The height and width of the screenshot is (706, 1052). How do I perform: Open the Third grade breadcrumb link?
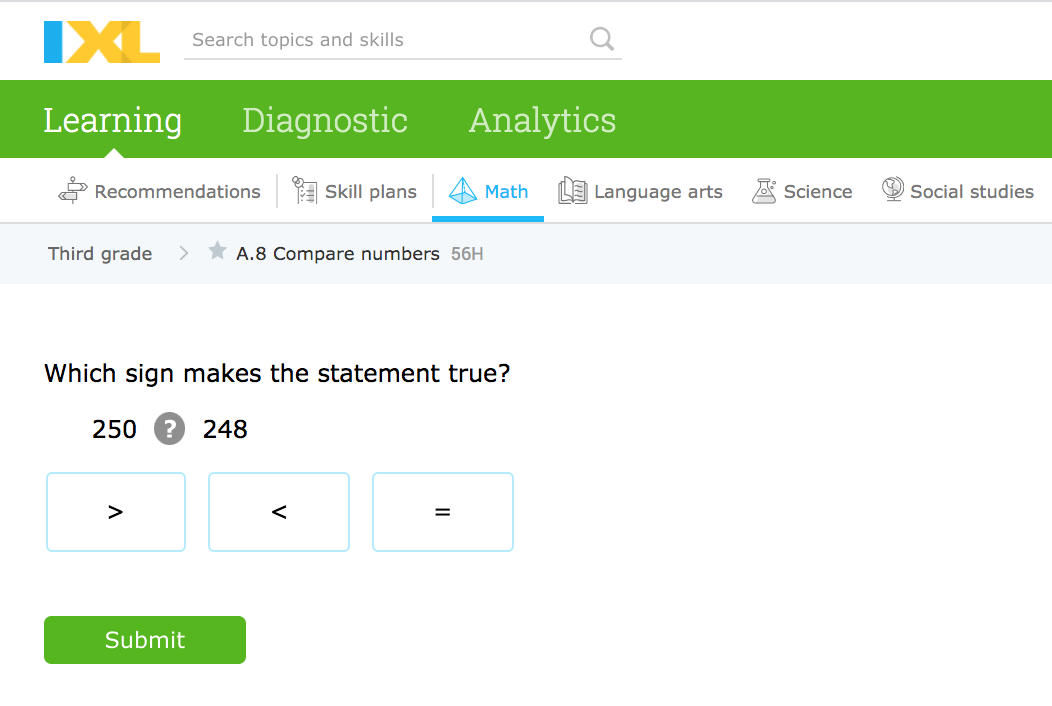(x=100, y=254)
